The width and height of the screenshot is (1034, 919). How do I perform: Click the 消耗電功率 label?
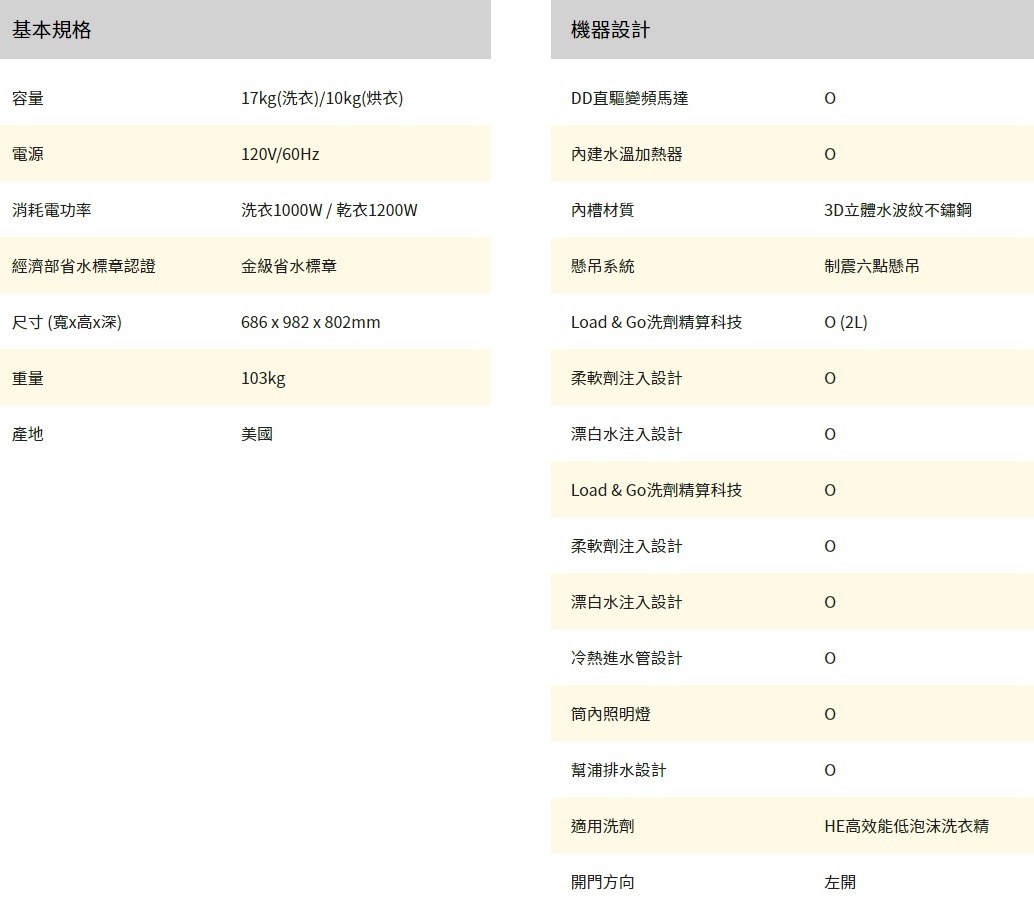click(52, 210)
